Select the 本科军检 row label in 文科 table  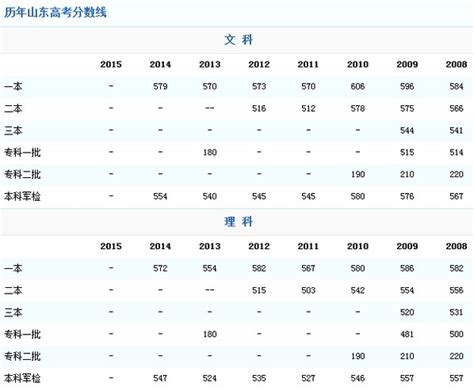(22, 196)
